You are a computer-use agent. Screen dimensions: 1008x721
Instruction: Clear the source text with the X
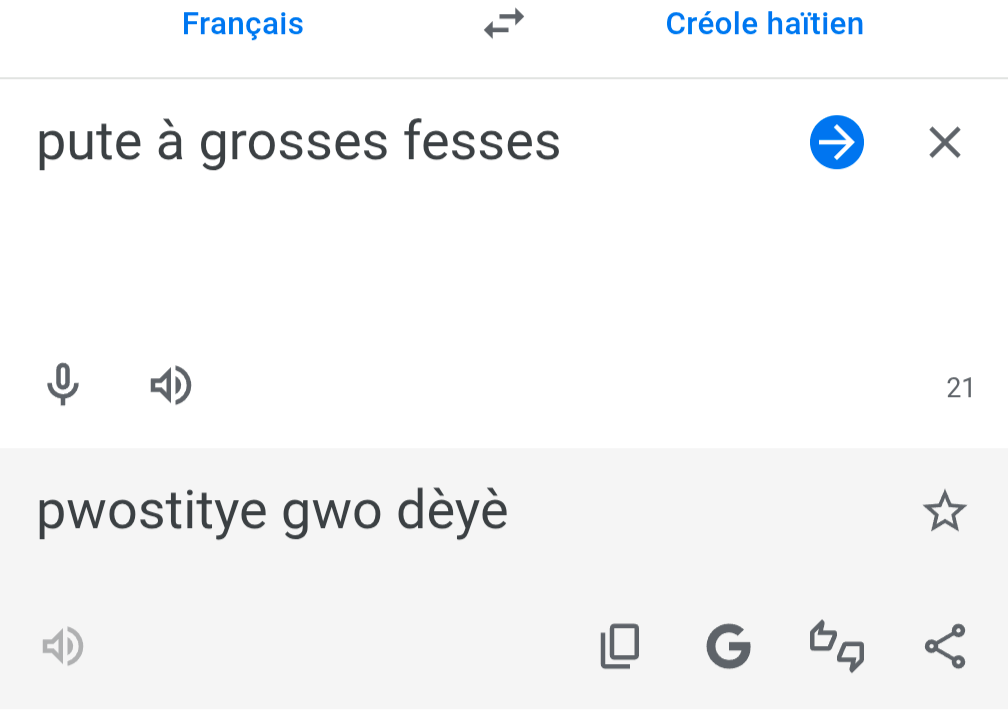pos(945,144)
